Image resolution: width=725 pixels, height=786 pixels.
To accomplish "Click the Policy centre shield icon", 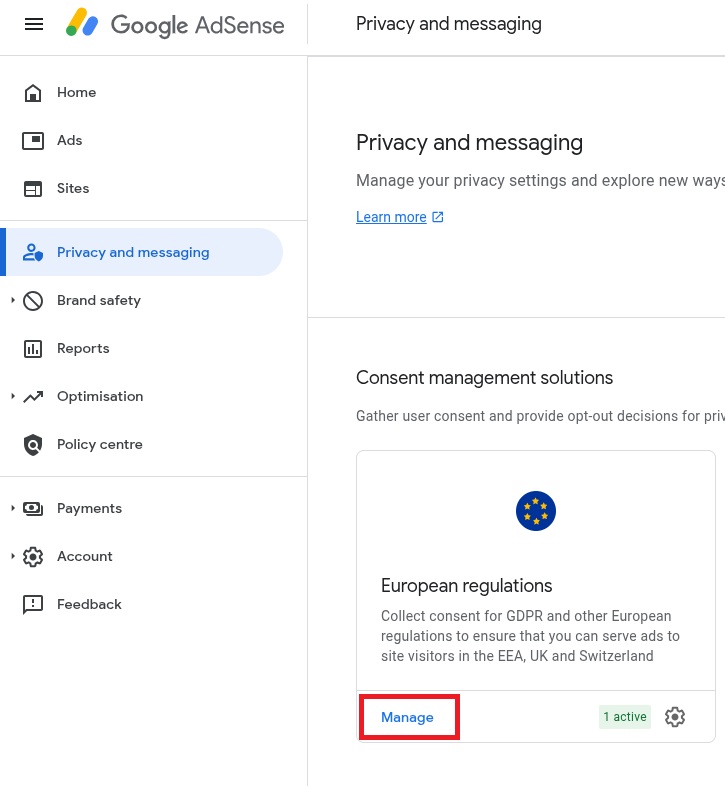I will [x=33, y=445].
